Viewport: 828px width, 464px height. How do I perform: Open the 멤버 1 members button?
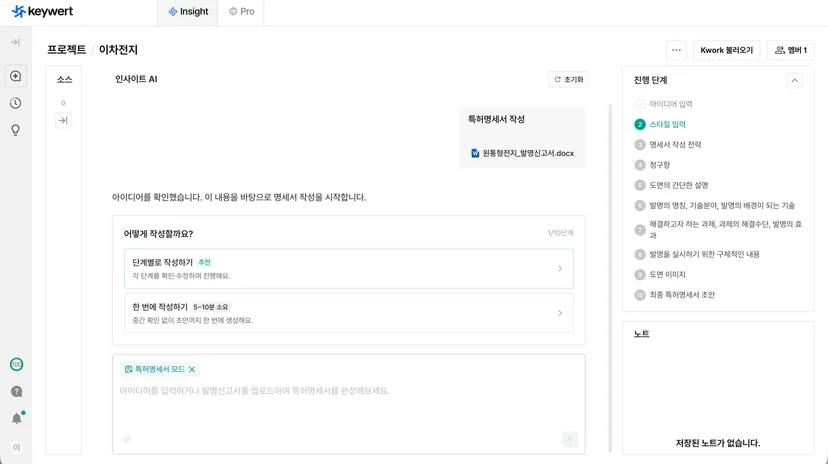[x=791, y=50]
